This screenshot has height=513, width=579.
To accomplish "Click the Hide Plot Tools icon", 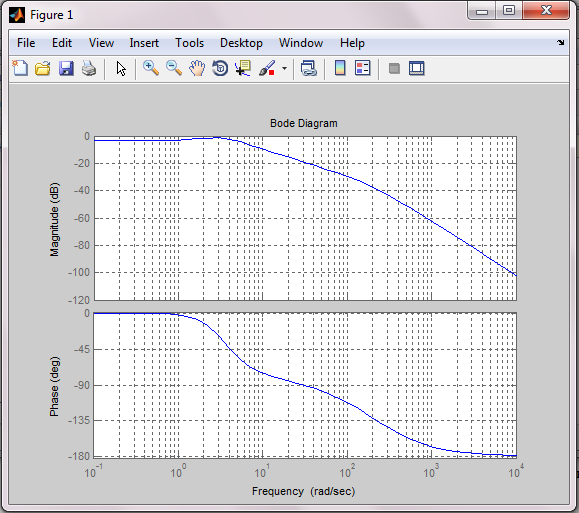I will [x=394, y=68].
